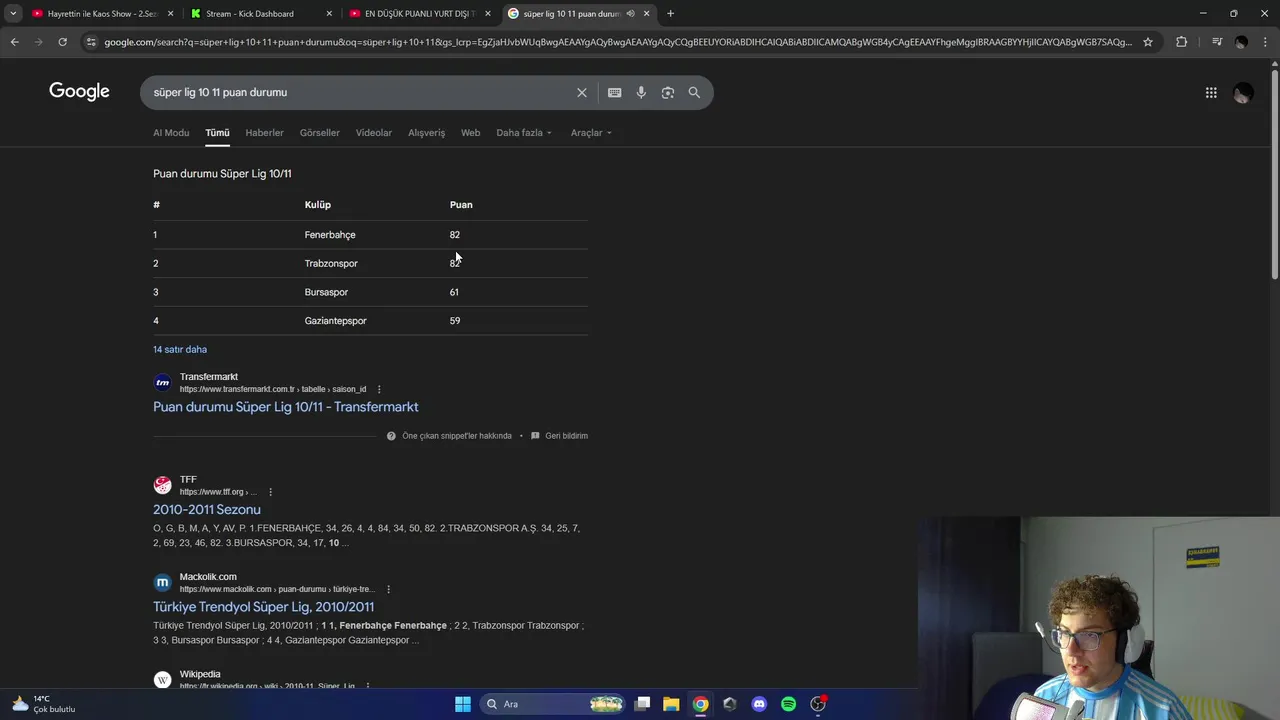
Task: Expand the Daha fazla dropdown
Action: tap(524, 133)
